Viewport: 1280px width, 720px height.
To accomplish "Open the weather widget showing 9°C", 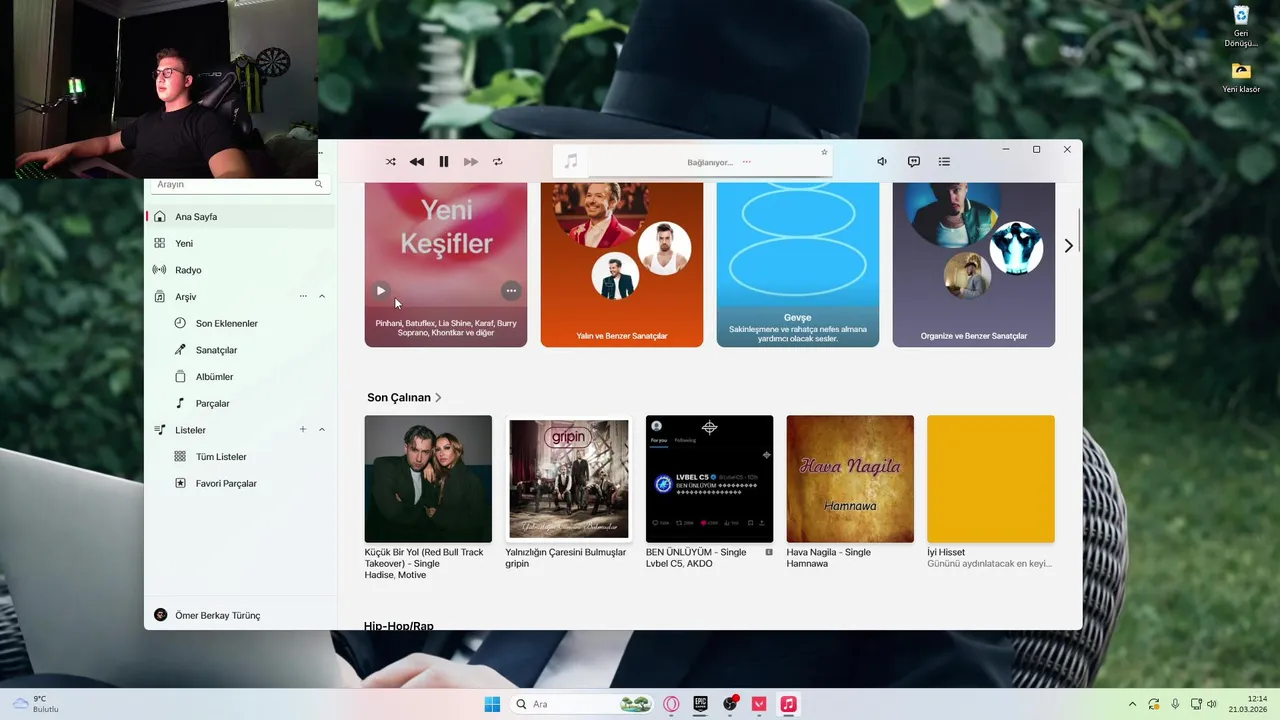I will [36, 704].
